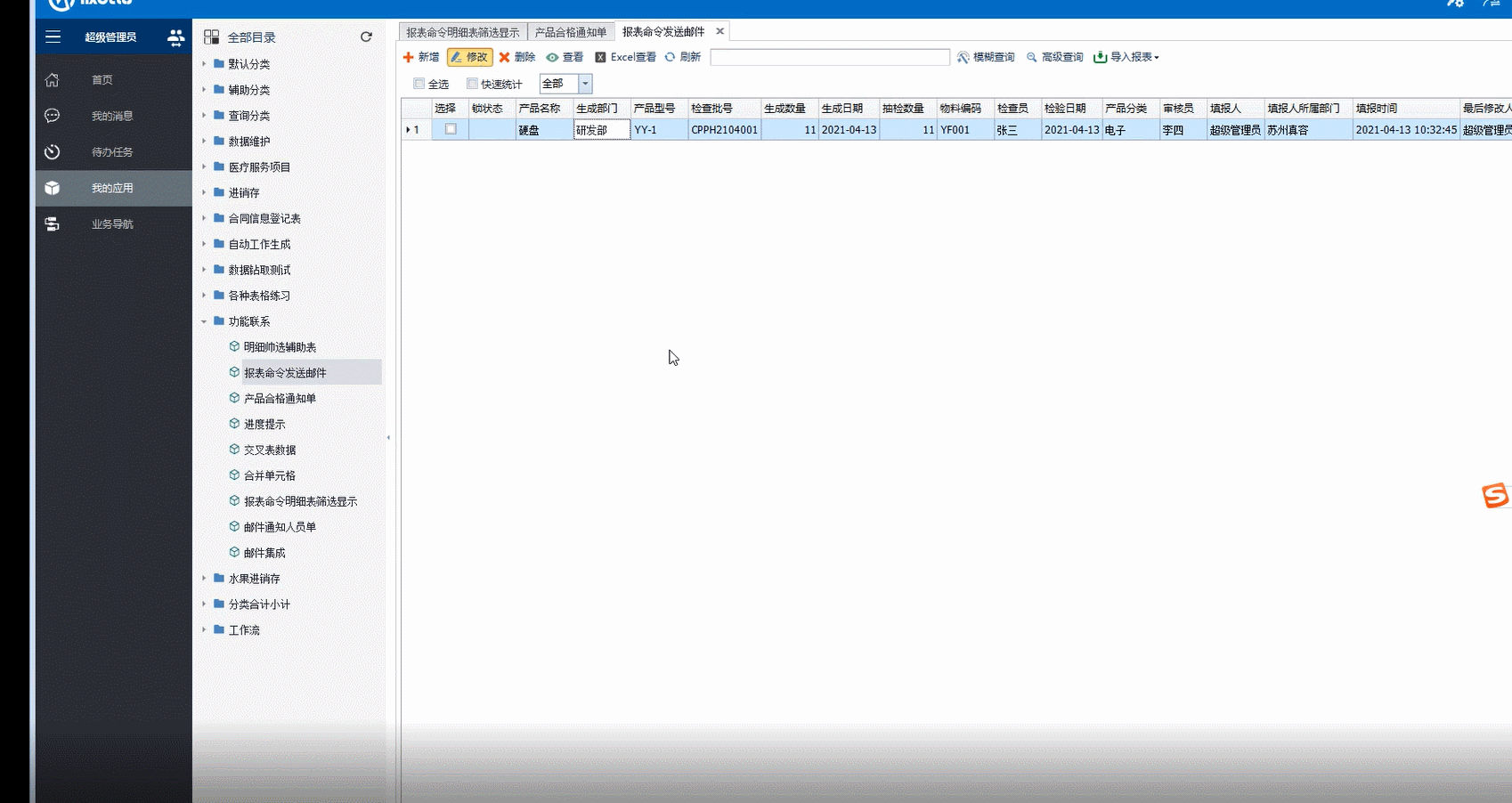Click the 删除 red X icon

coord(504,57)
